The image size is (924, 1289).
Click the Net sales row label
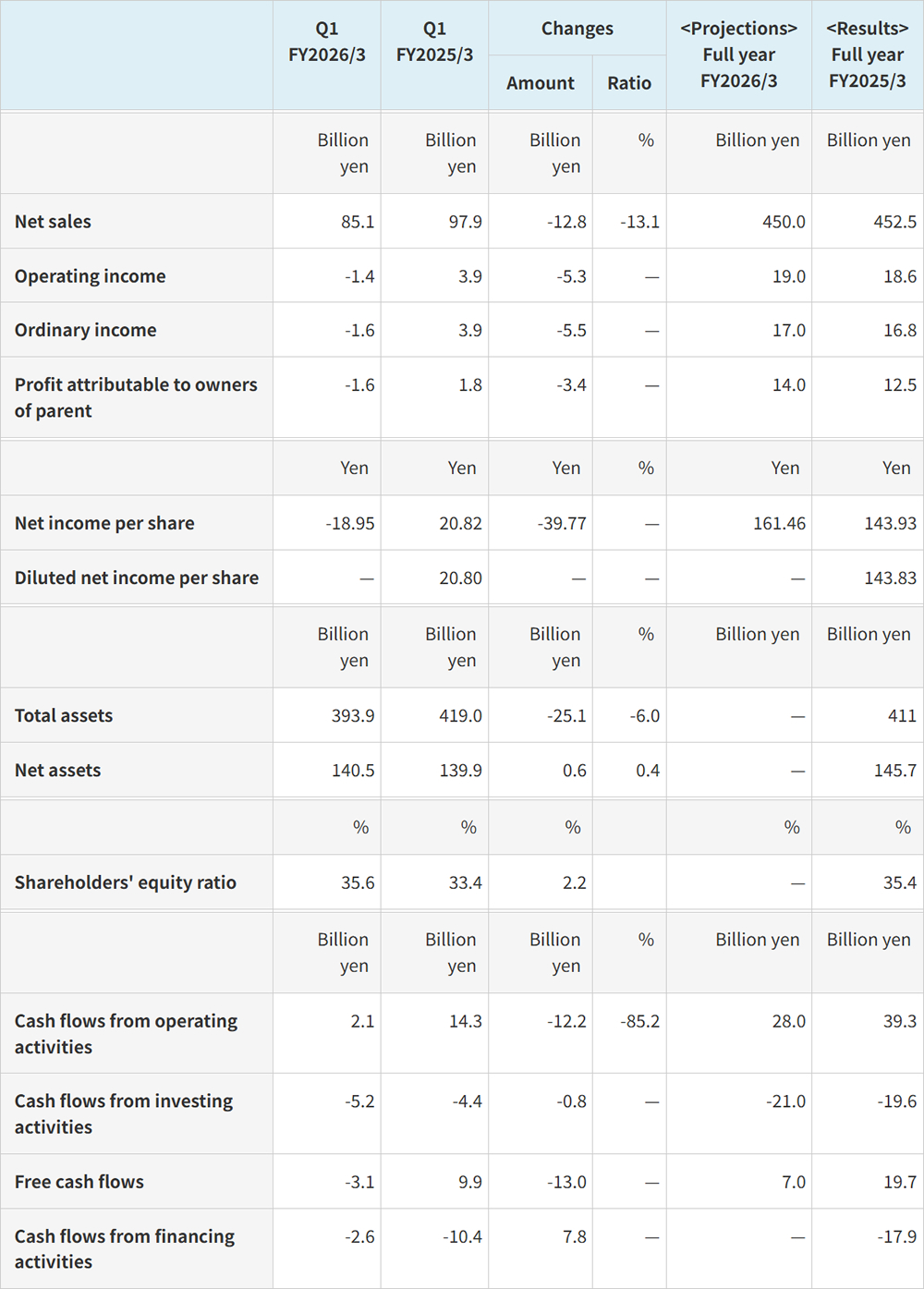(53, 222)
